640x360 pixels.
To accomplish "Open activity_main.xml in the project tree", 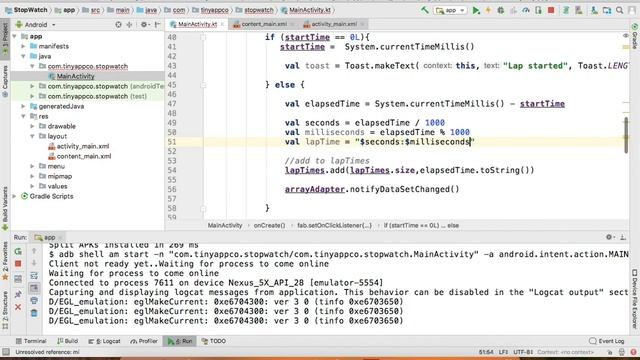I will tap(82, 146).
